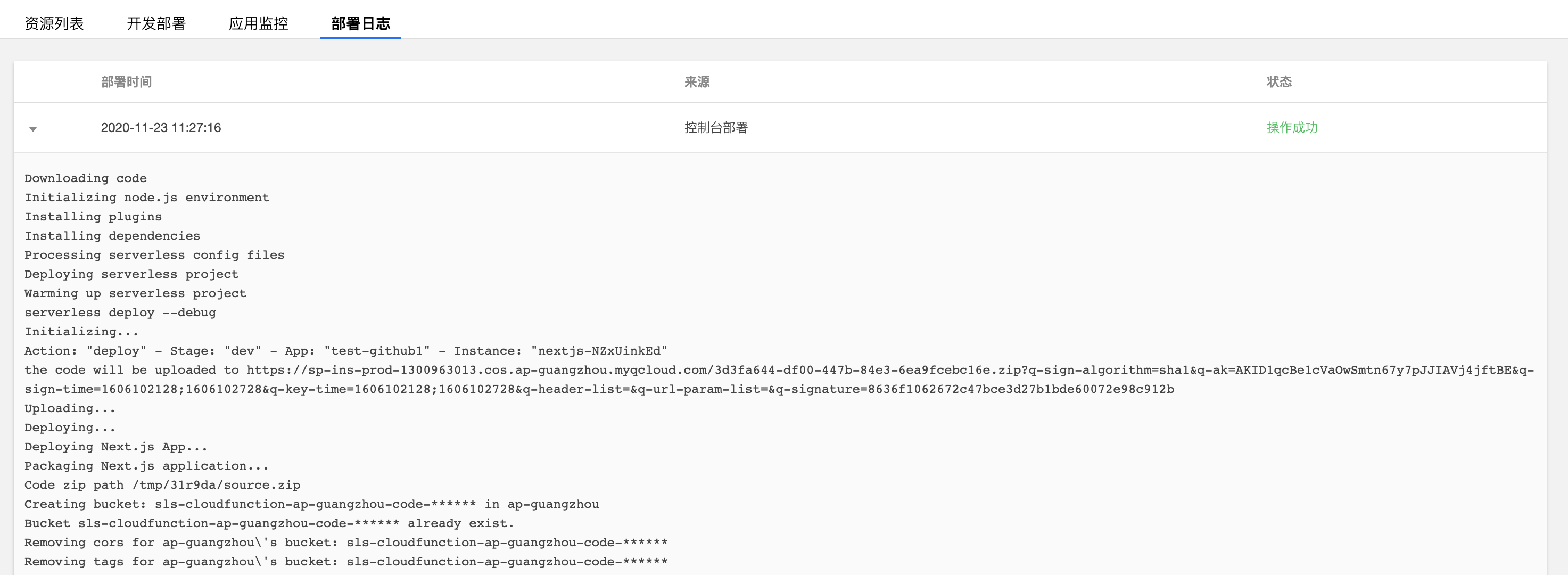Click the 来源 column header
Screen dimensions: 1568x575
click(696, 81)
